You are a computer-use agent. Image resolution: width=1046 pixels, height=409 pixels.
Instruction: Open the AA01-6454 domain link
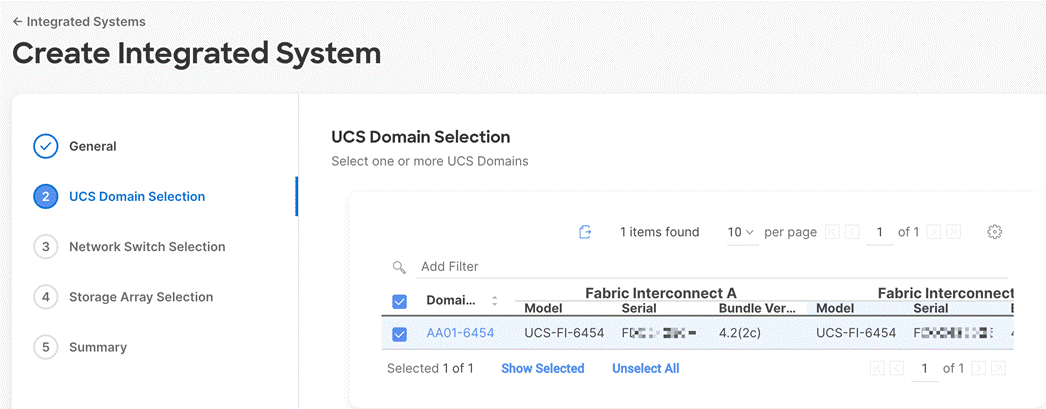460,333
